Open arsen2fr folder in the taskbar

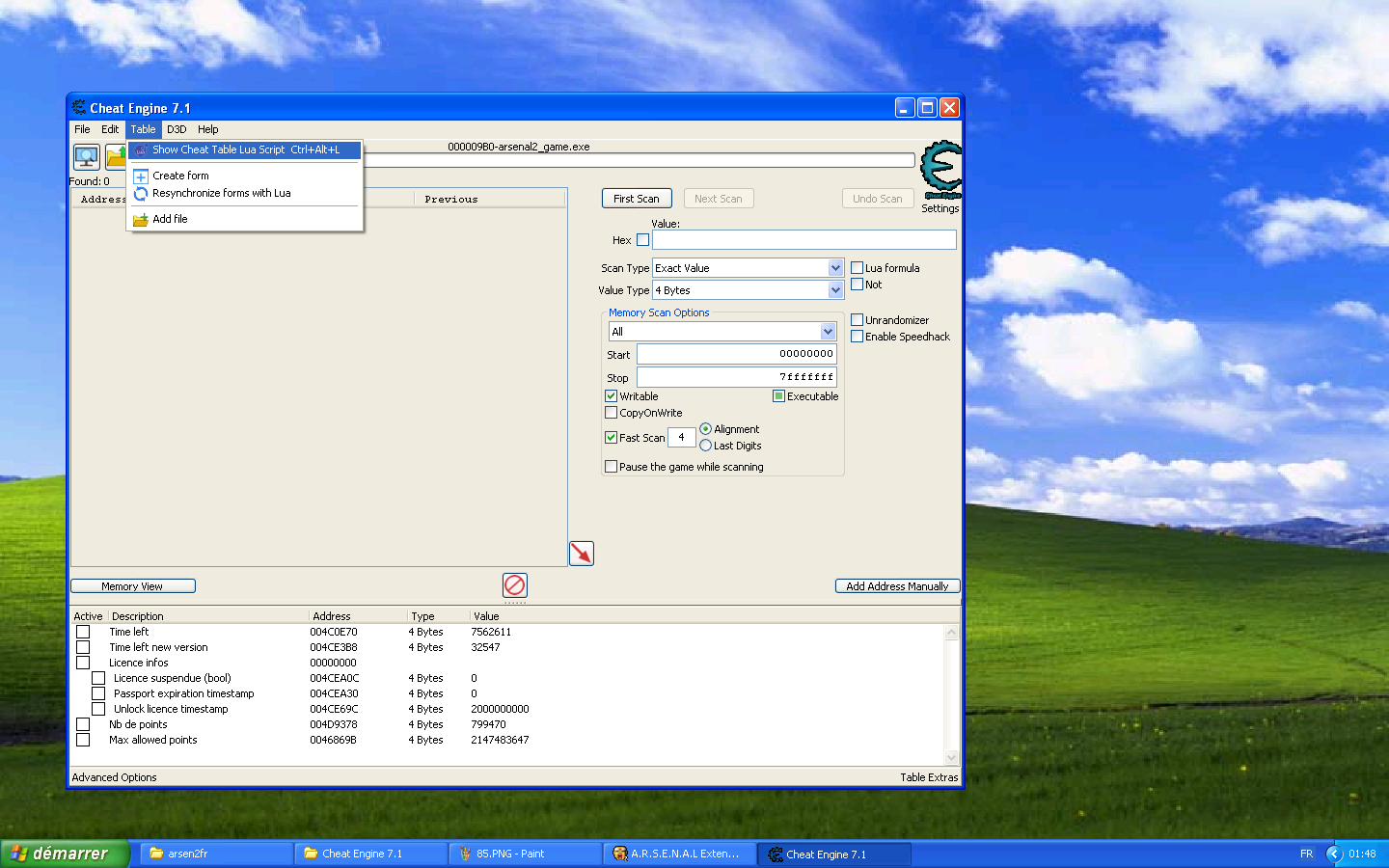[217, 854]
